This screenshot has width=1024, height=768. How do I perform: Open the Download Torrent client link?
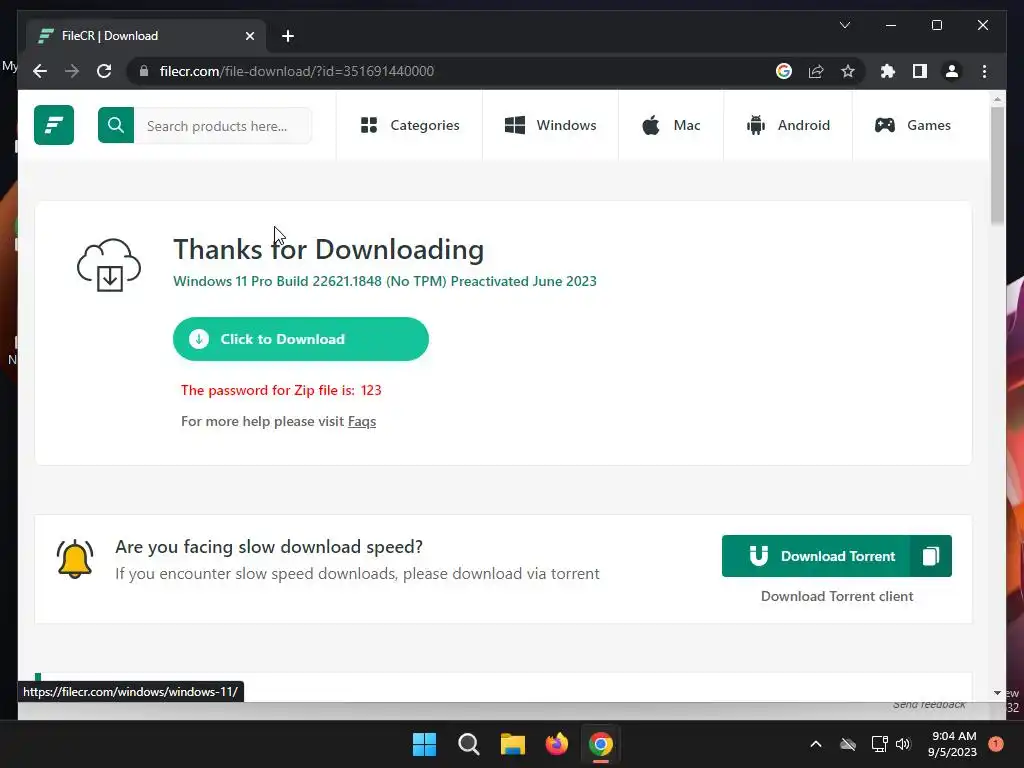pyautogui.click(x=837, y=596)
